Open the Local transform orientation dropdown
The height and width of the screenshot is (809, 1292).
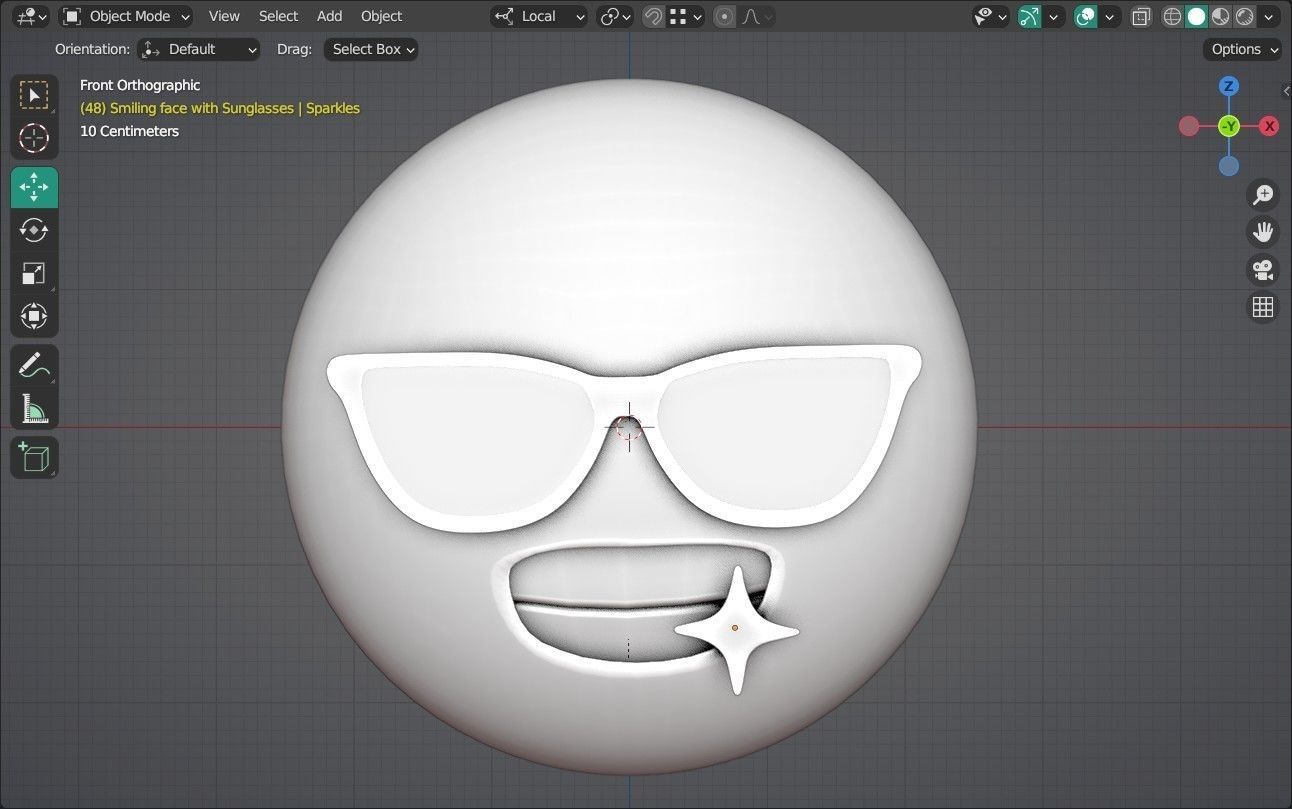(x=539, y=16)
